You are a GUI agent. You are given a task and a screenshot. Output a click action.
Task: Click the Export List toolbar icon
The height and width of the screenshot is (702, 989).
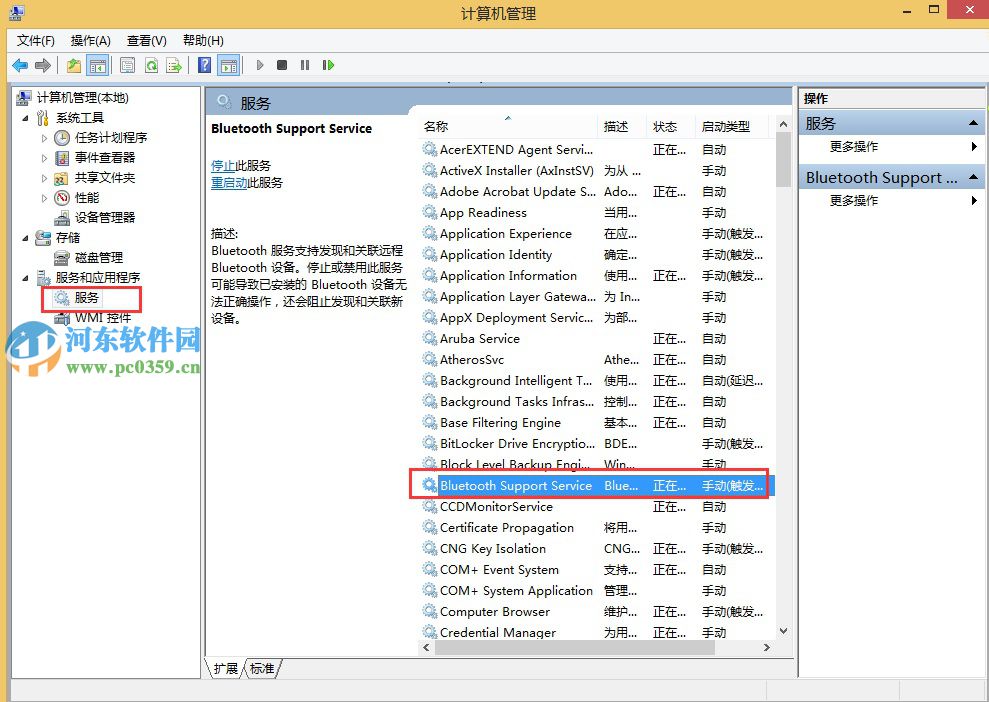[x=175, y=65]
